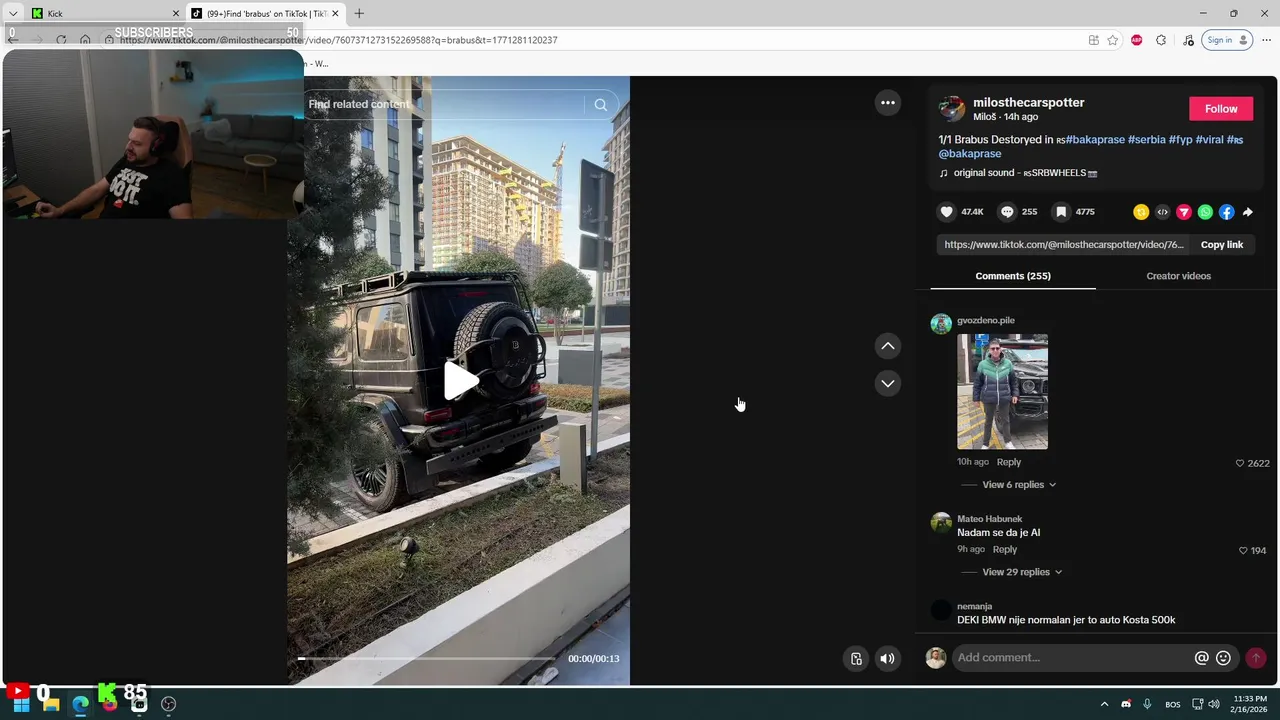This screenshot has width=1280, height=720.
Task: Open the #viral hashtag link
Action: 1210,140
